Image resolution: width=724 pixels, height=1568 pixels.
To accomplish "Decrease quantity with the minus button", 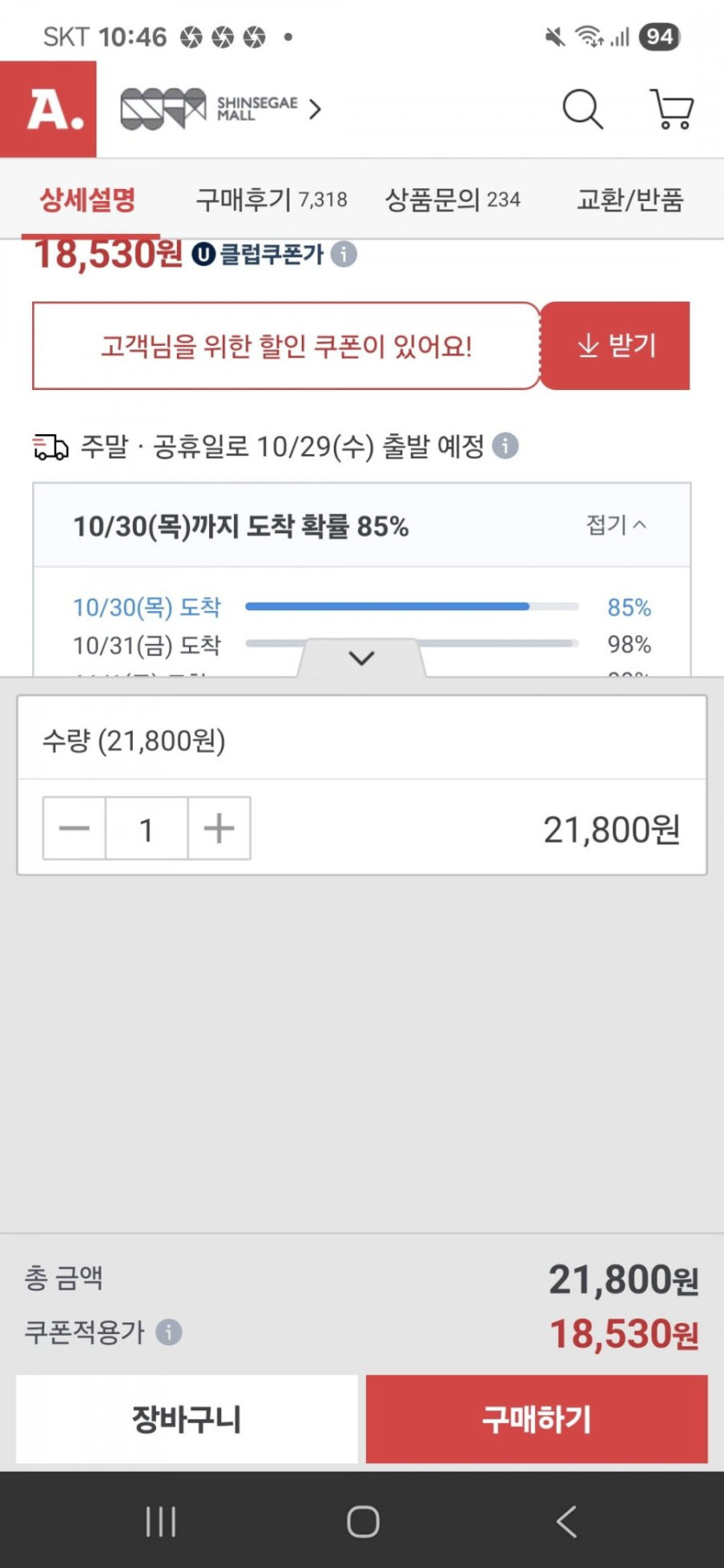I will (x=75, y=829).
